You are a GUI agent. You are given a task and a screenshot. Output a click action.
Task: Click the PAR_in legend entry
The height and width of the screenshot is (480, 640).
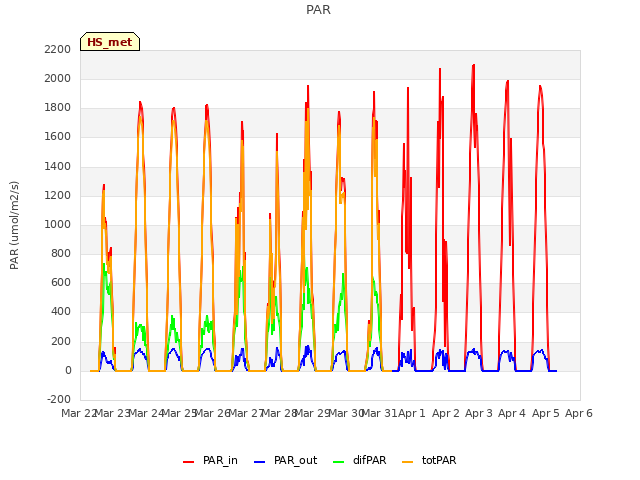pos(210,460)
